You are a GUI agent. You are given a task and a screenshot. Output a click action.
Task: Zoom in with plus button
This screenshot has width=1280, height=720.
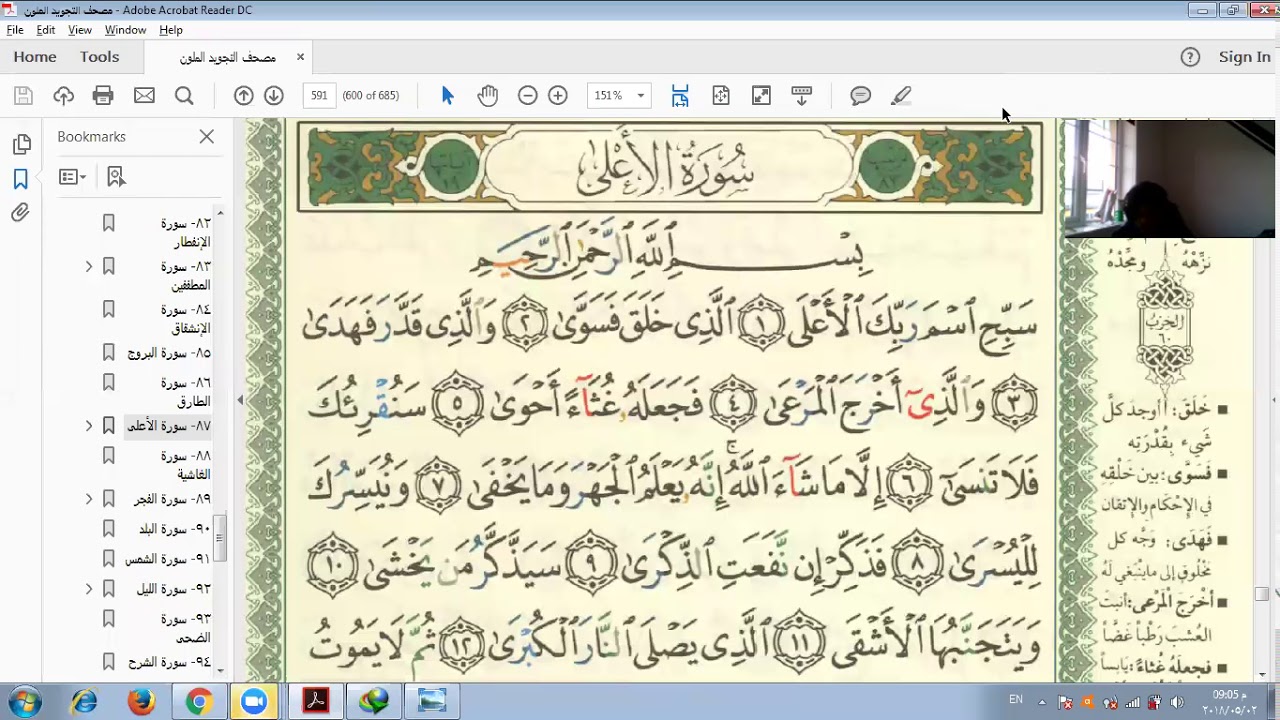[558, 96]
